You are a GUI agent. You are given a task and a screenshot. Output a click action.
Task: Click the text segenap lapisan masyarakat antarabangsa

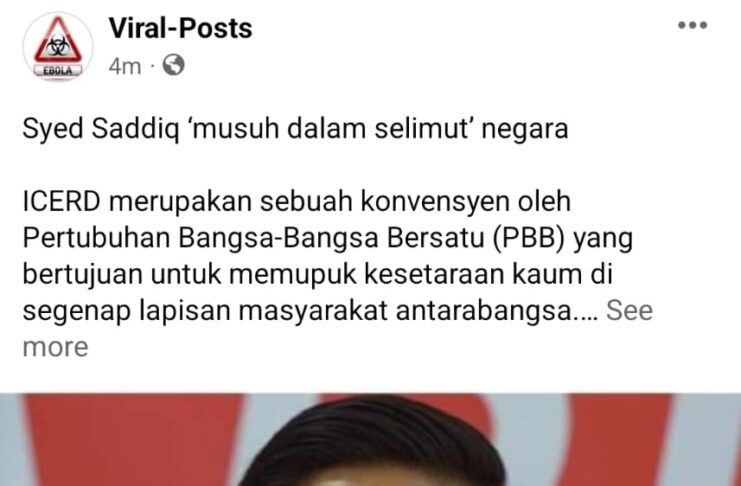[310, 311]
